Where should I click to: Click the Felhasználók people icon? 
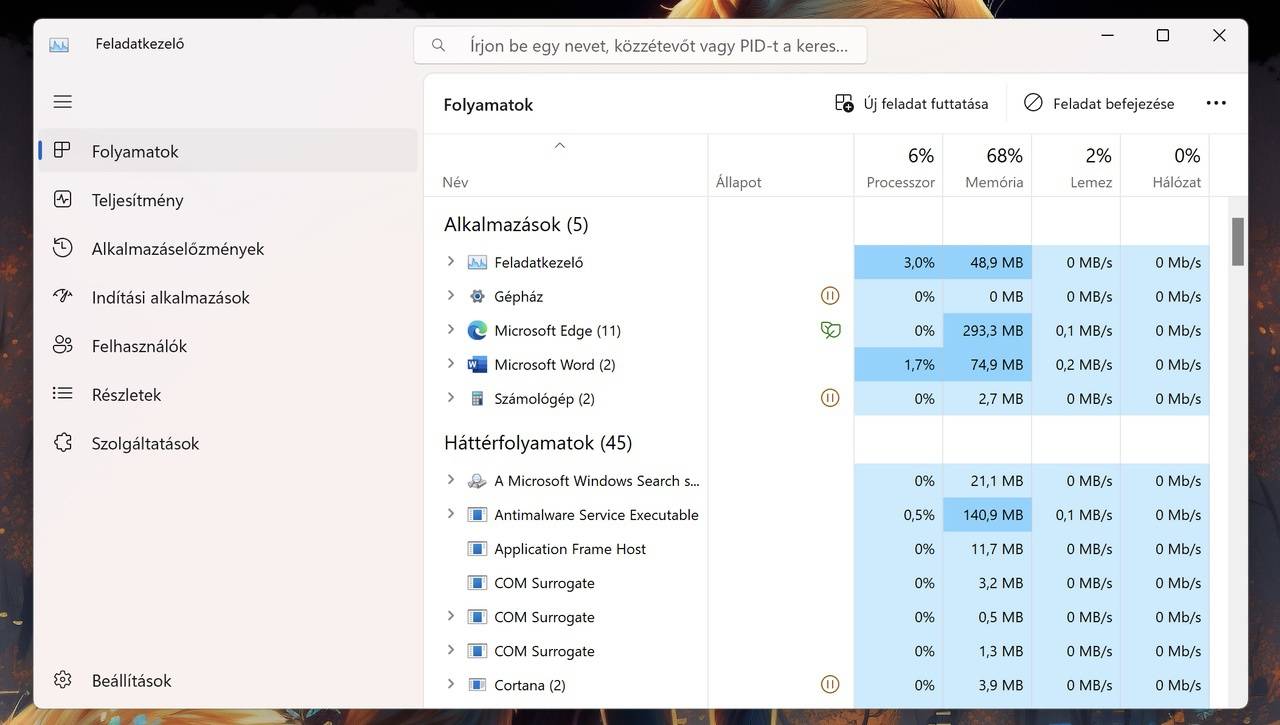[62, 346]
